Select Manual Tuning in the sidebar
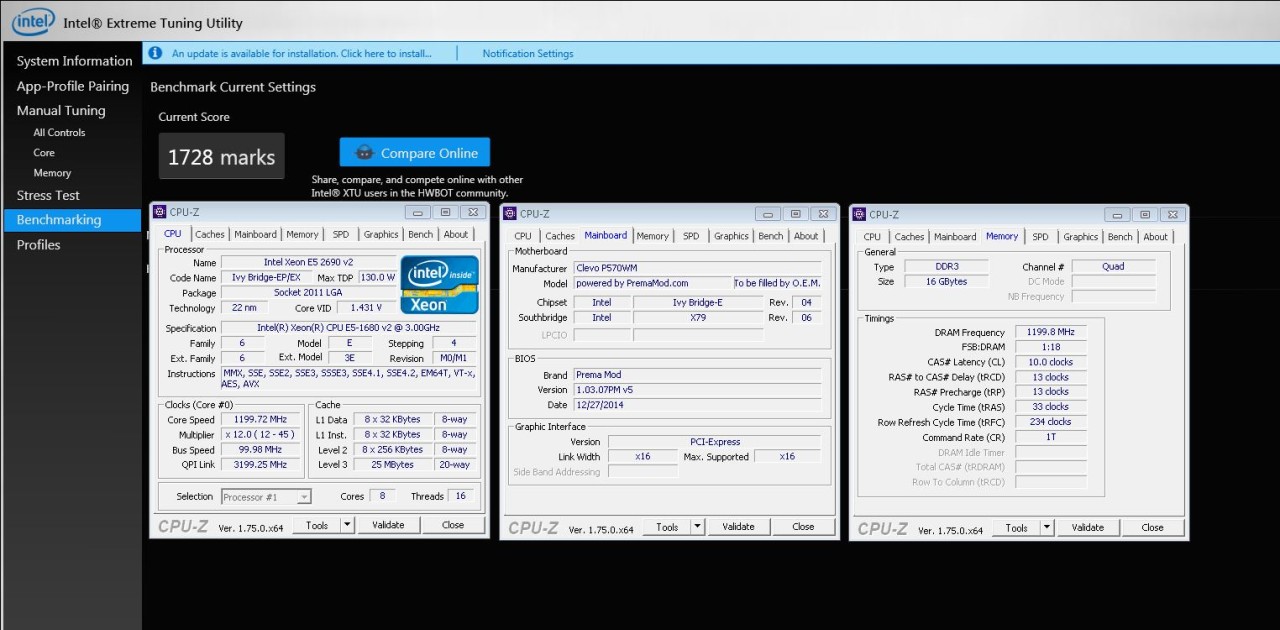This screenshot has width=1280, height=630. [61, 110]
